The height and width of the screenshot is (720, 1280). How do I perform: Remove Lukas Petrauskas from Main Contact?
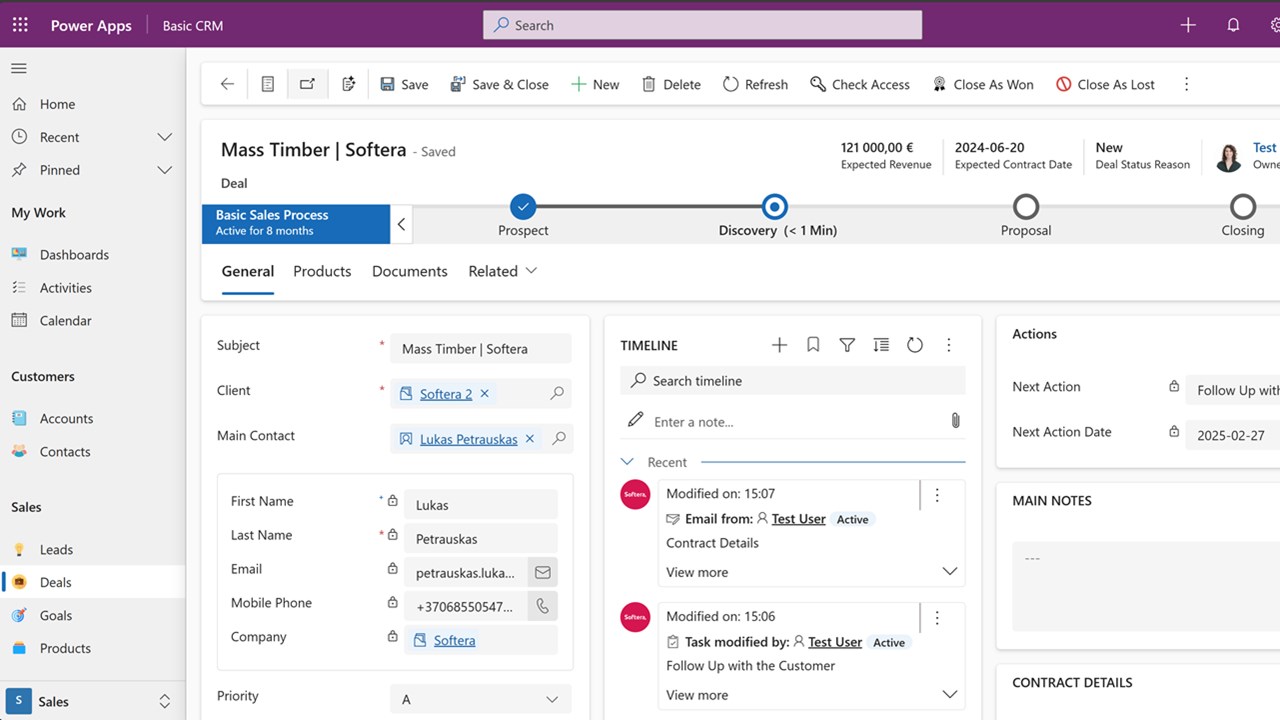pos(530,439)
